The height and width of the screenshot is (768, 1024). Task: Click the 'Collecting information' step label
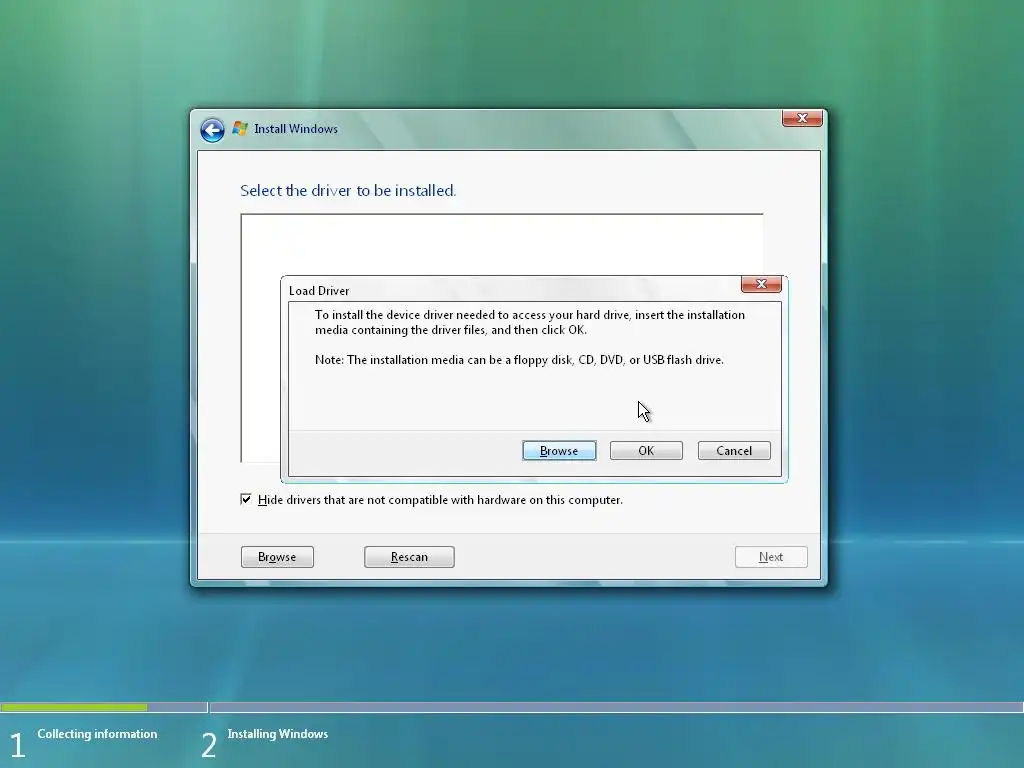tap(97, 734)
